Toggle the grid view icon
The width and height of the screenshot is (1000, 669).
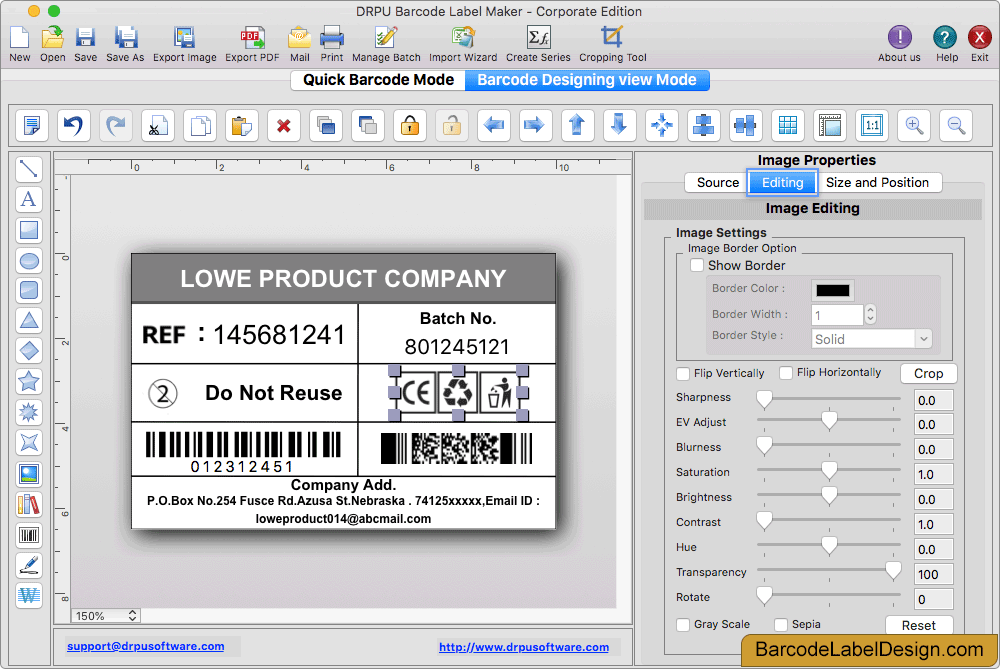point(788,125)
